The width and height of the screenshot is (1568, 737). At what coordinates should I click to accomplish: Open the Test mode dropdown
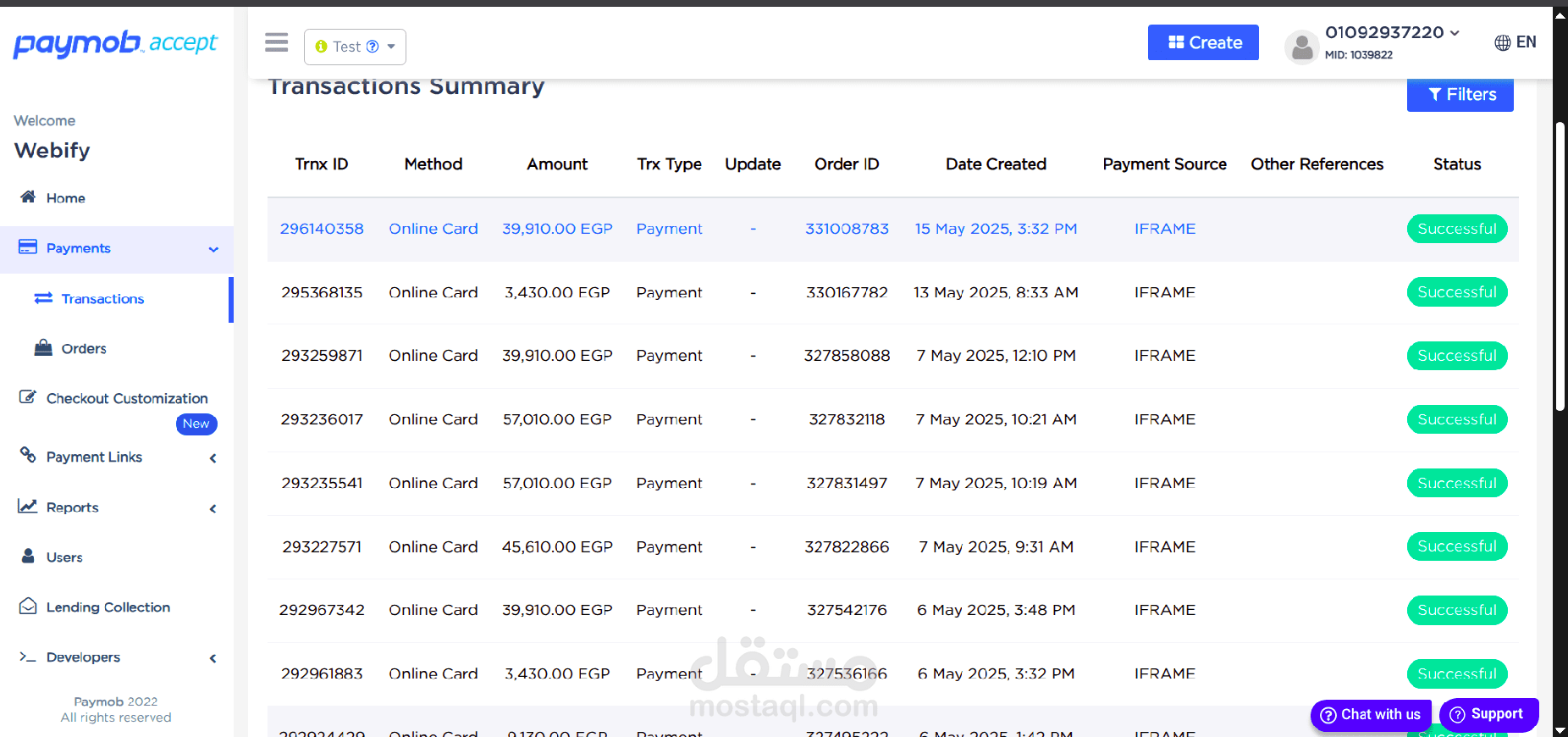click(x=355, y=47)
